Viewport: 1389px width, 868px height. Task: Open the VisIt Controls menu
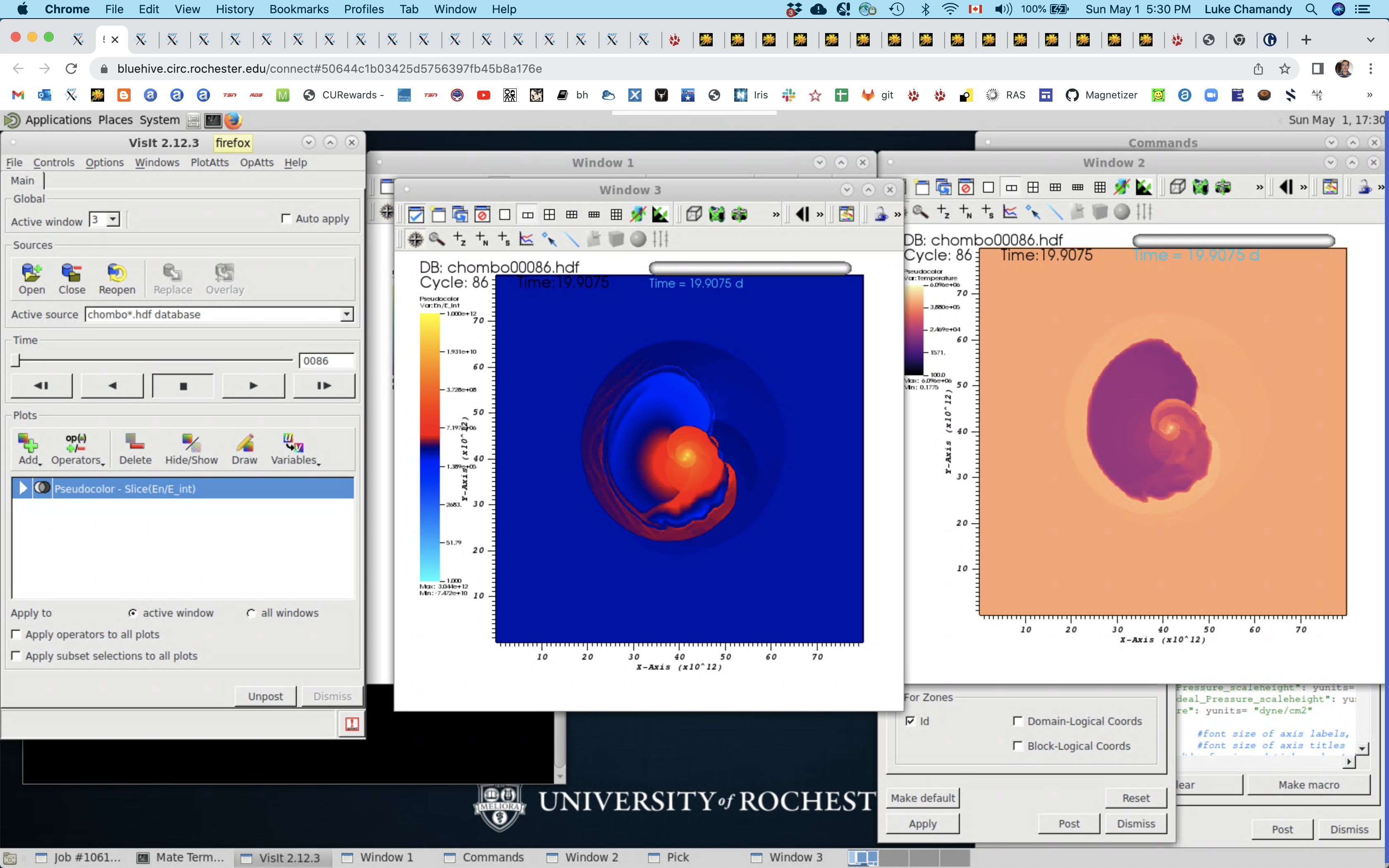coord(54,162)
